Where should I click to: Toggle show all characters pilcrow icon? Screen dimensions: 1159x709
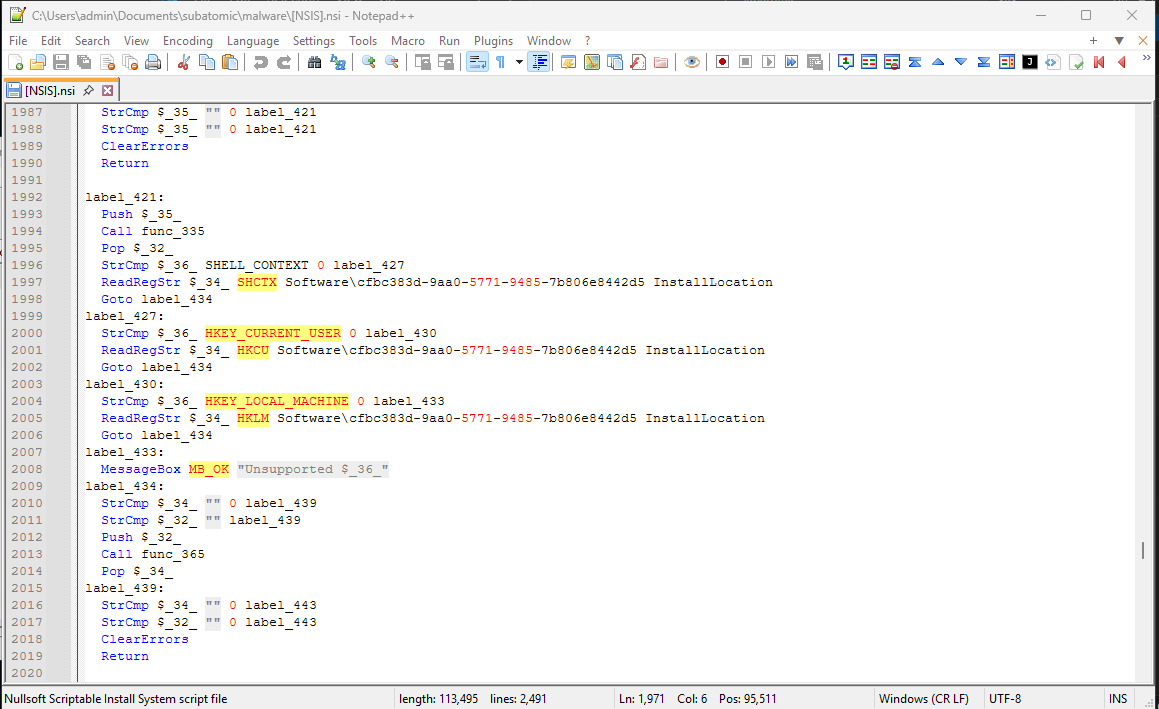click(500, 62)
